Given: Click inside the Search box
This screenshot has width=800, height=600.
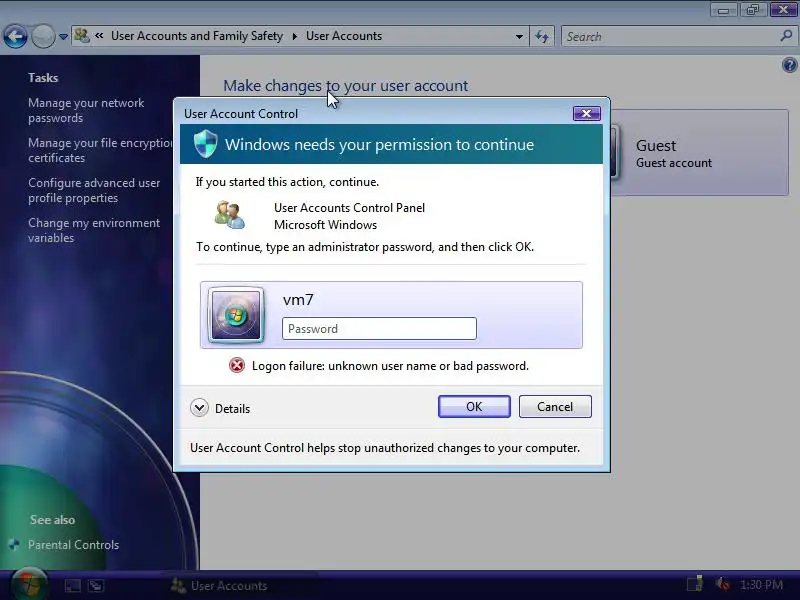Looking at the screenshot, I should click(x=670, y=37).
